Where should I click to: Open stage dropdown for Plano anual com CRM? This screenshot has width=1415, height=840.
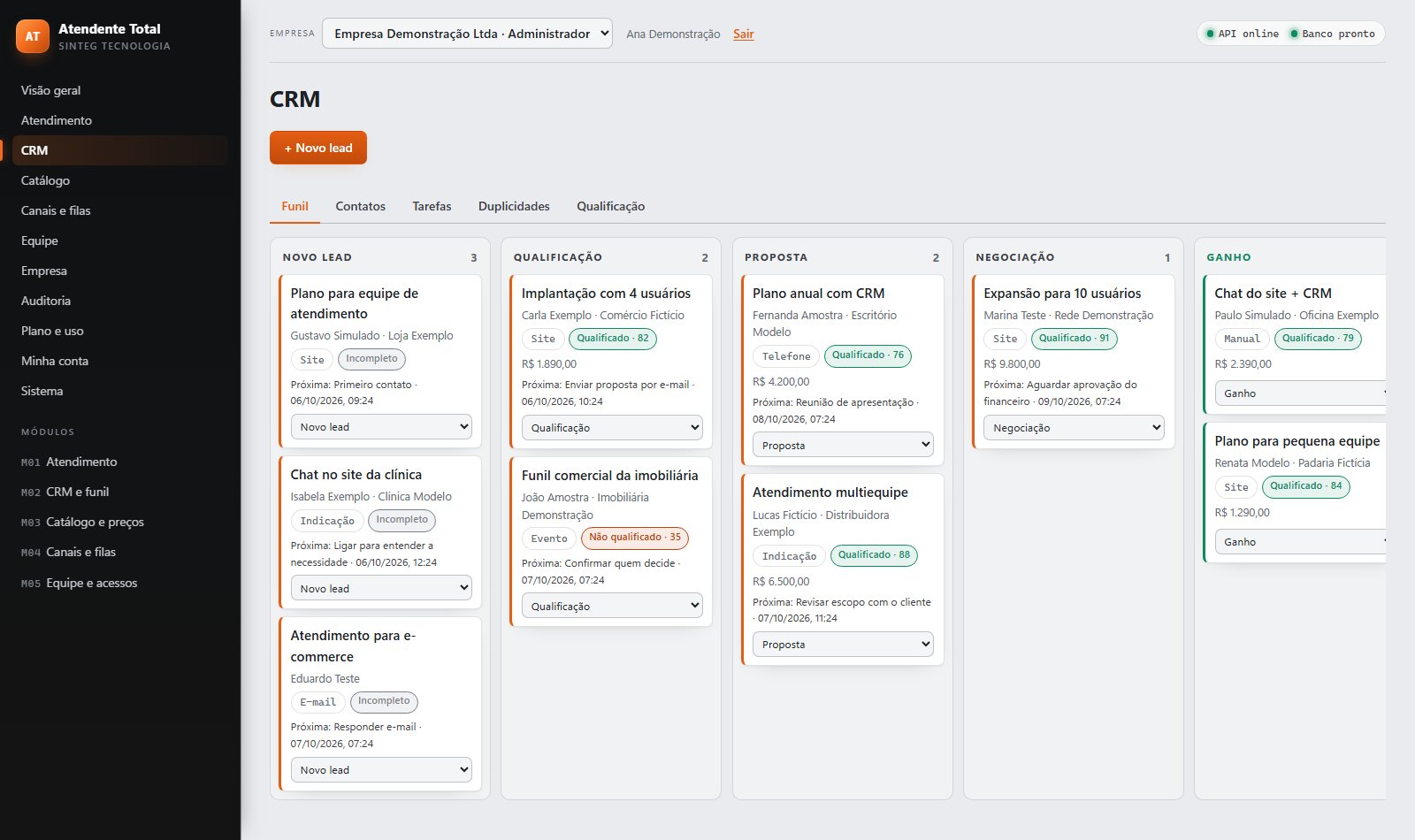coord(843,446)
